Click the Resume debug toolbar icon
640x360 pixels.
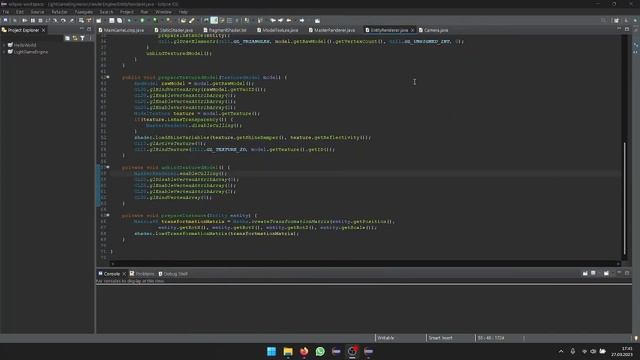[25, 20]
